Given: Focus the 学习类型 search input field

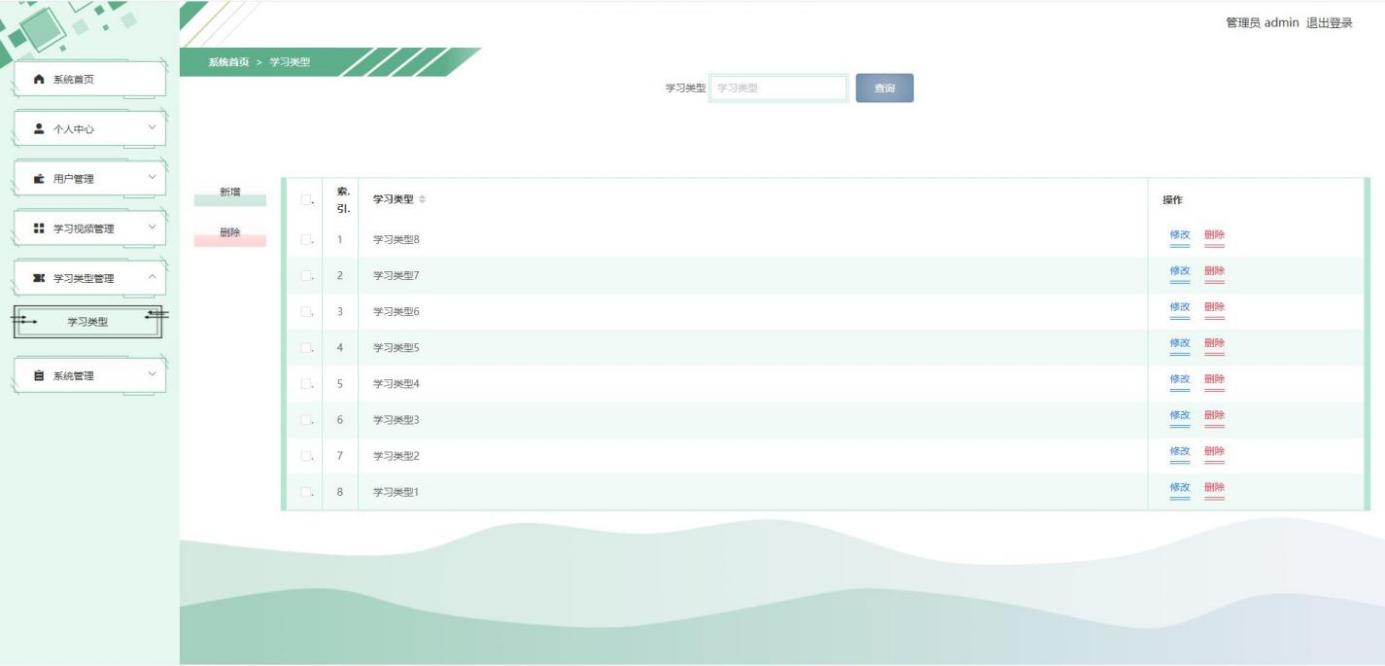Looking at the screenshot, I should point(779,88).
